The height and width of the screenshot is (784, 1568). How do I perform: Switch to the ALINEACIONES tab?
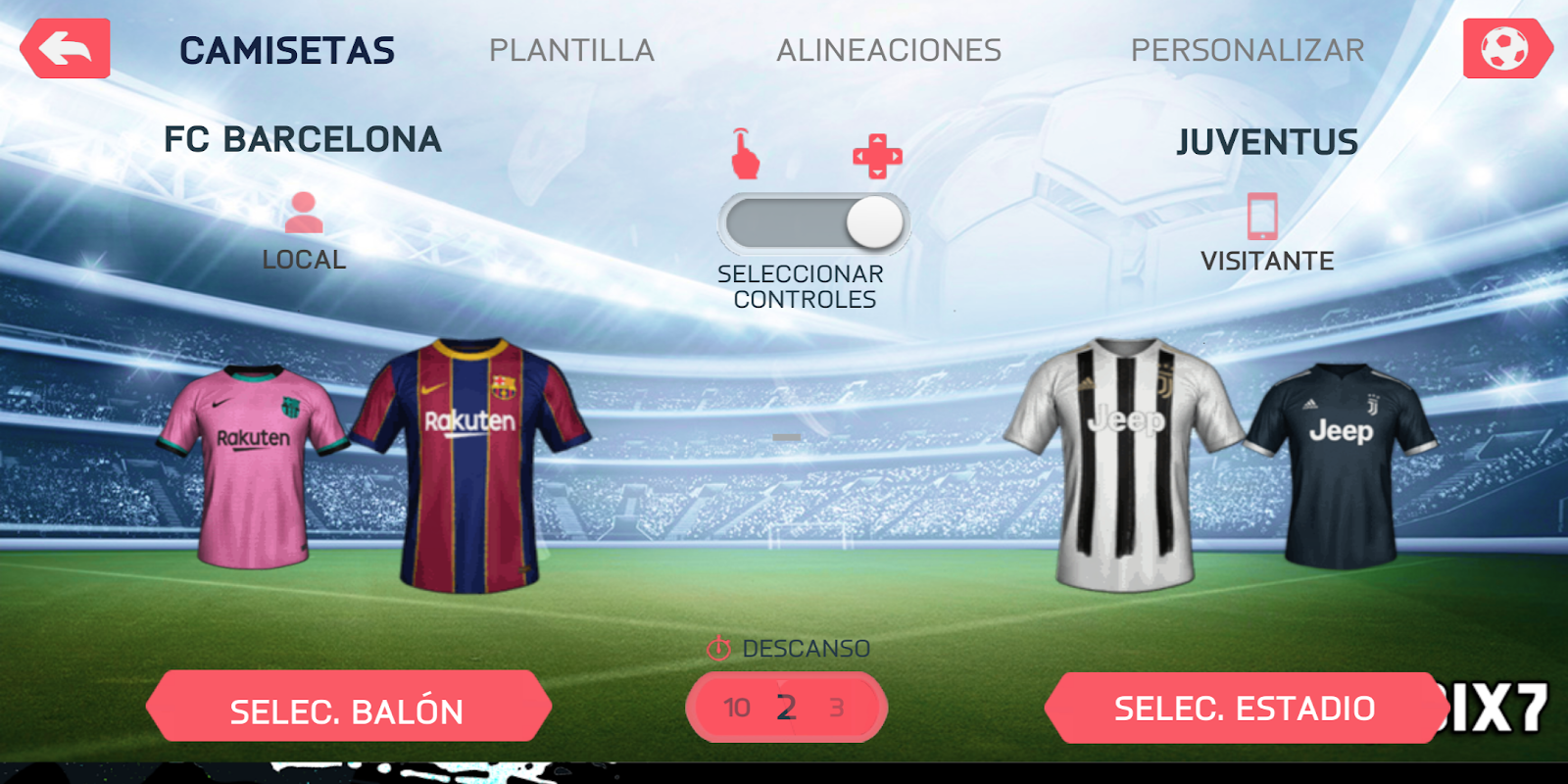point(889,50)
